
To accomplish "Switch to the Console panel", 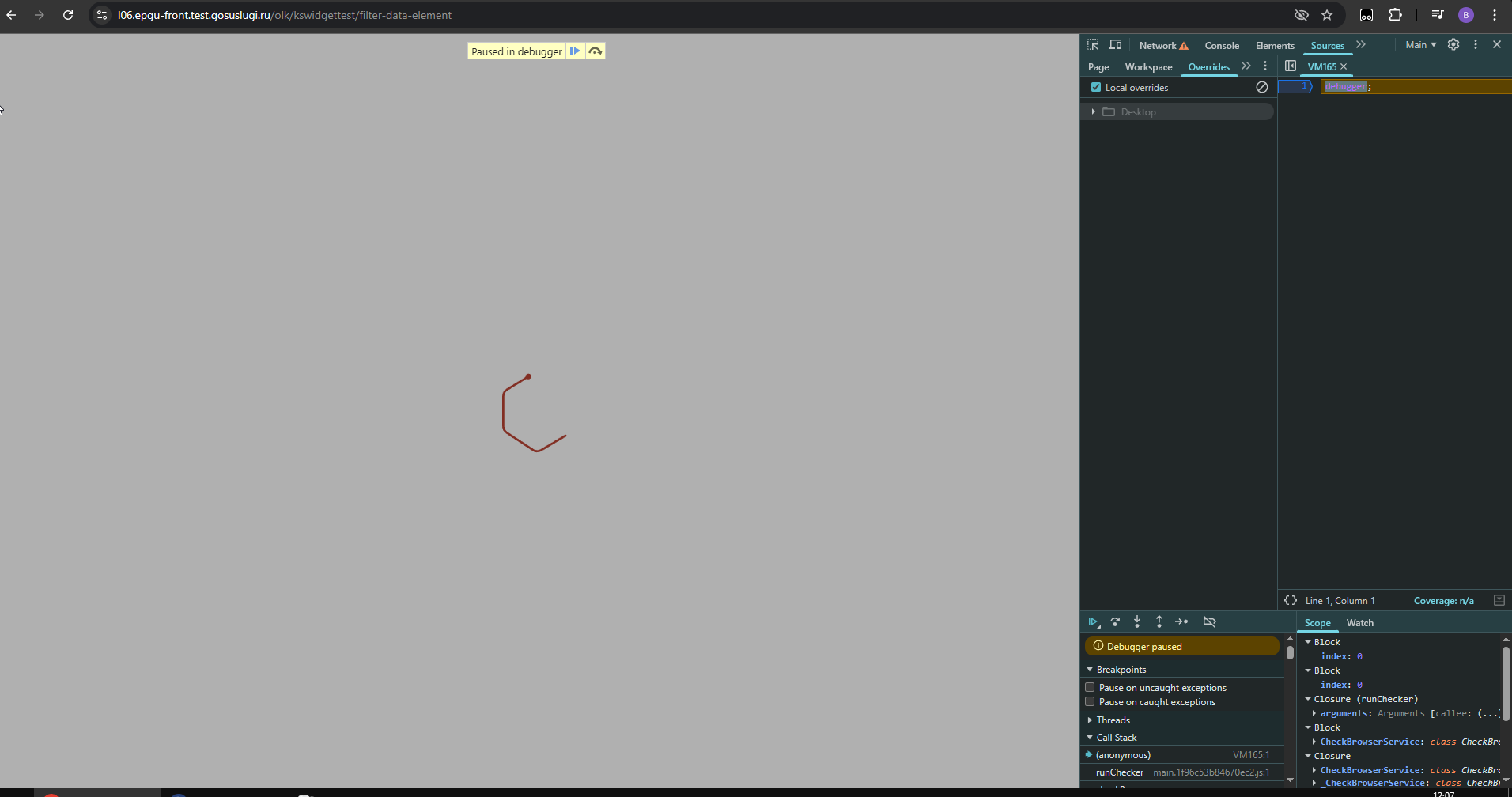I will coord(1222,45).
